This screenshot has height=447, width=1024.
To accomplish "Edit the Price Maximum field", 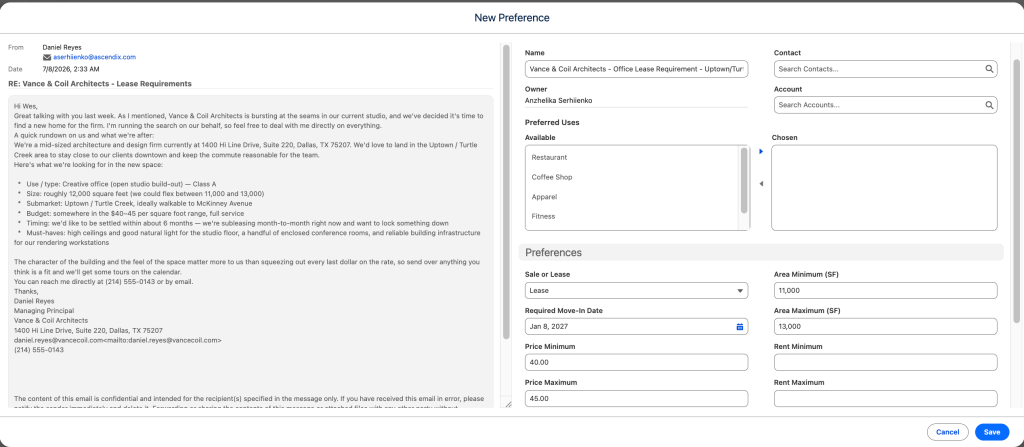I will [x=637, y=399].
